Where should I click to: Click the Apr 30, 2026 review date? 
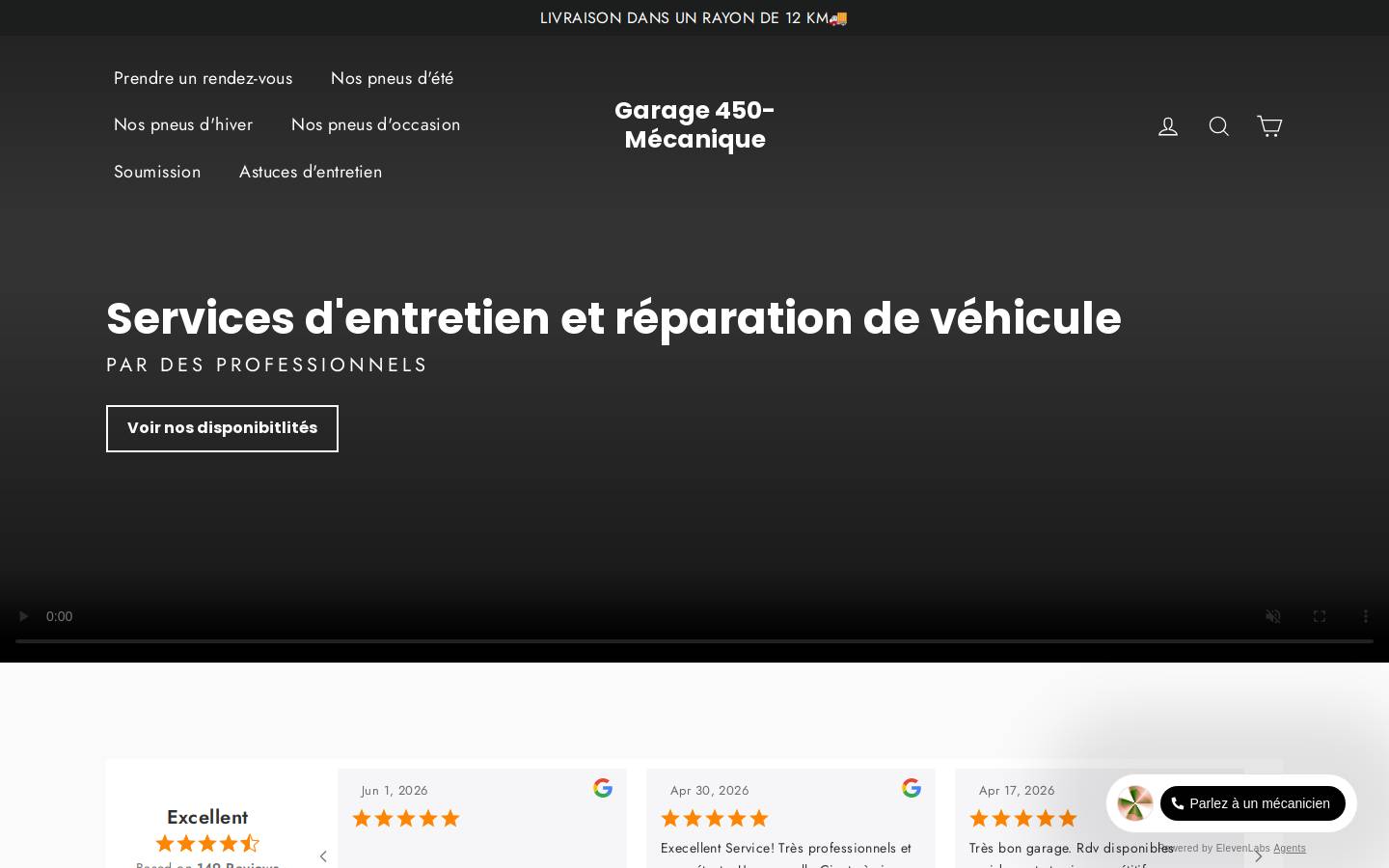click(709, 791)
